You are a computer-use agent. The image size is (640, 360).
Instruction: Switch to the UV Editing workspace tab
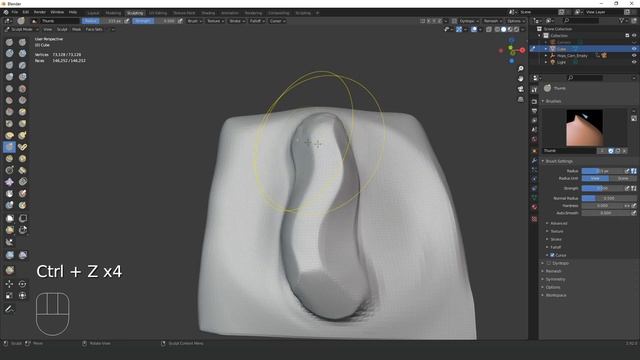click(x=158, y=13)
